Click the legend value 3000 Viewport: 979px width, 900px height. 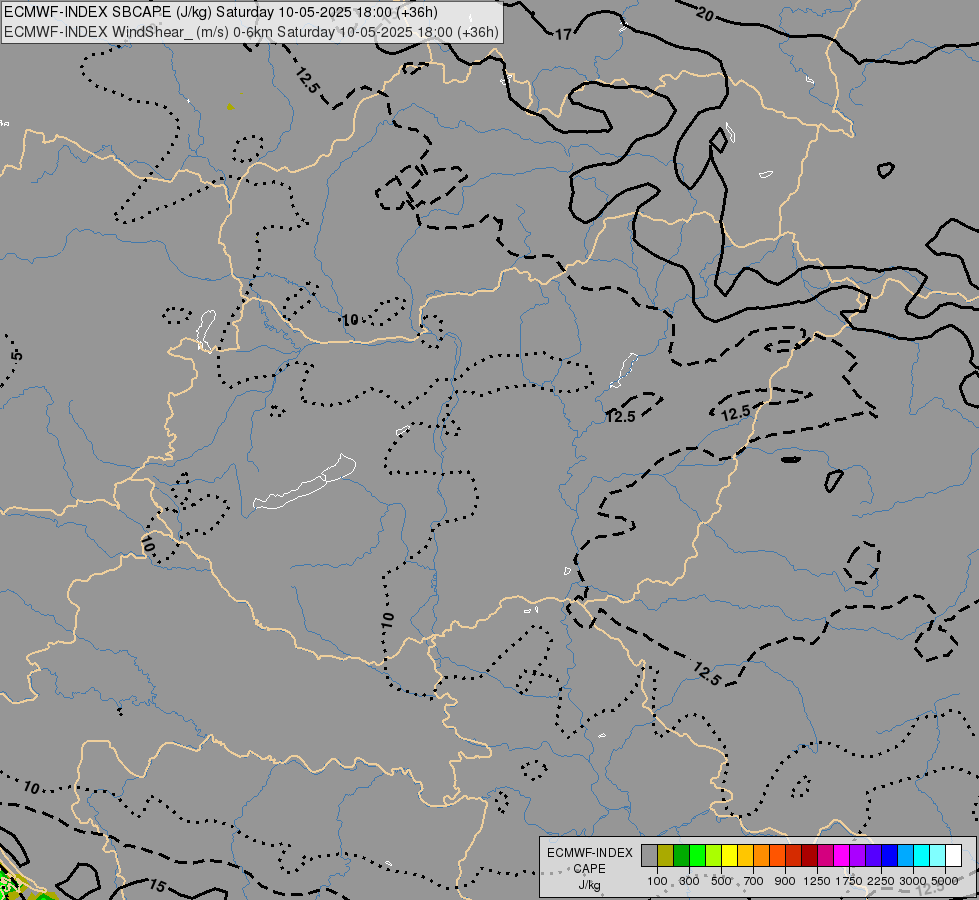click(913, 881)
